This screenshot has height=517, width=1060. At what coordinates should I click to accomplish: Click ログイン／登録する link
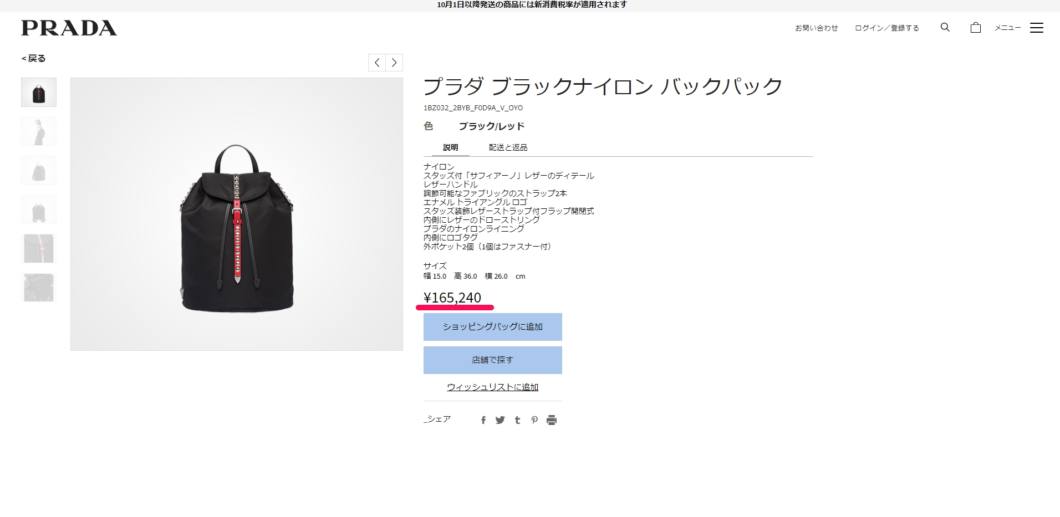(x=887, y=28)
